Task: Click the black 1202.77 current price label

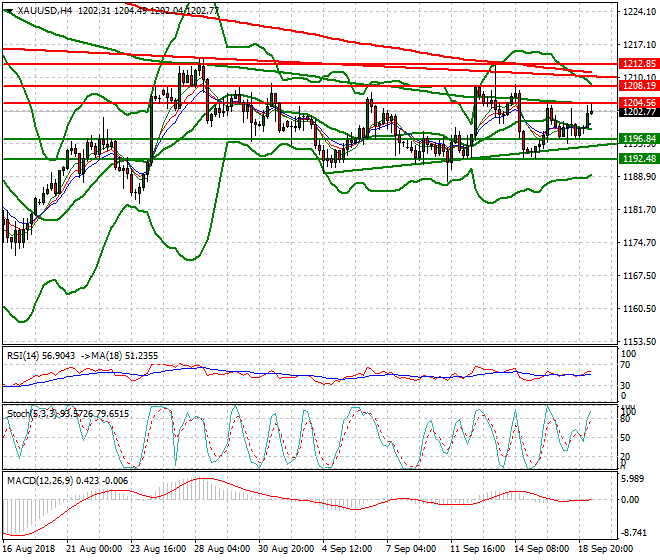Action: 639,112
